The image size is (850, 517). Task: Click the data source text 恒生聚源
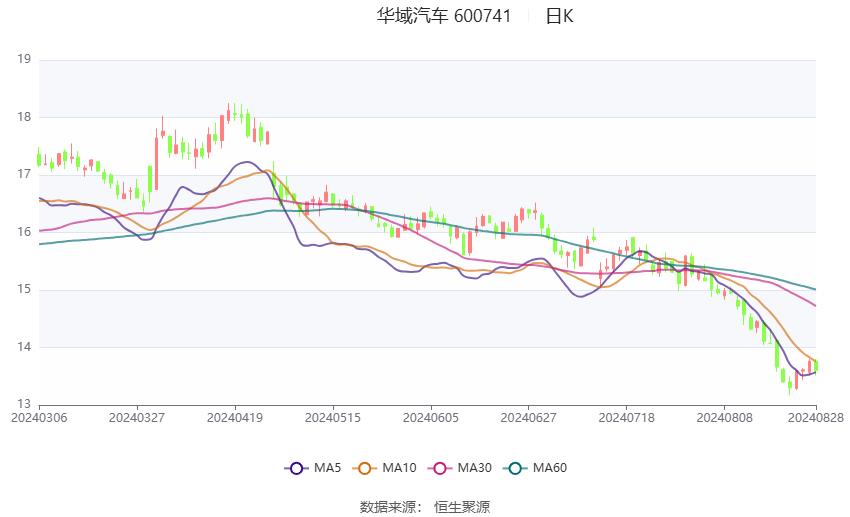[462, 507]
